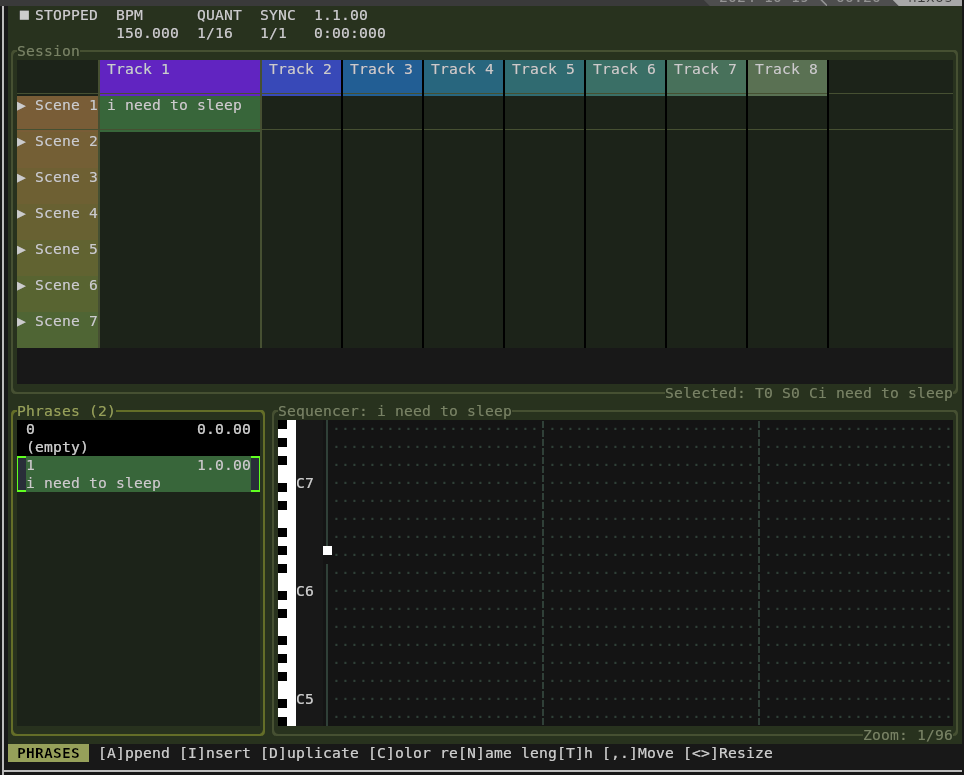This screenshot has height=775, width=964.
Task: Select the Track 7 header
Action: pyautogui.click(x=706, y=77)
